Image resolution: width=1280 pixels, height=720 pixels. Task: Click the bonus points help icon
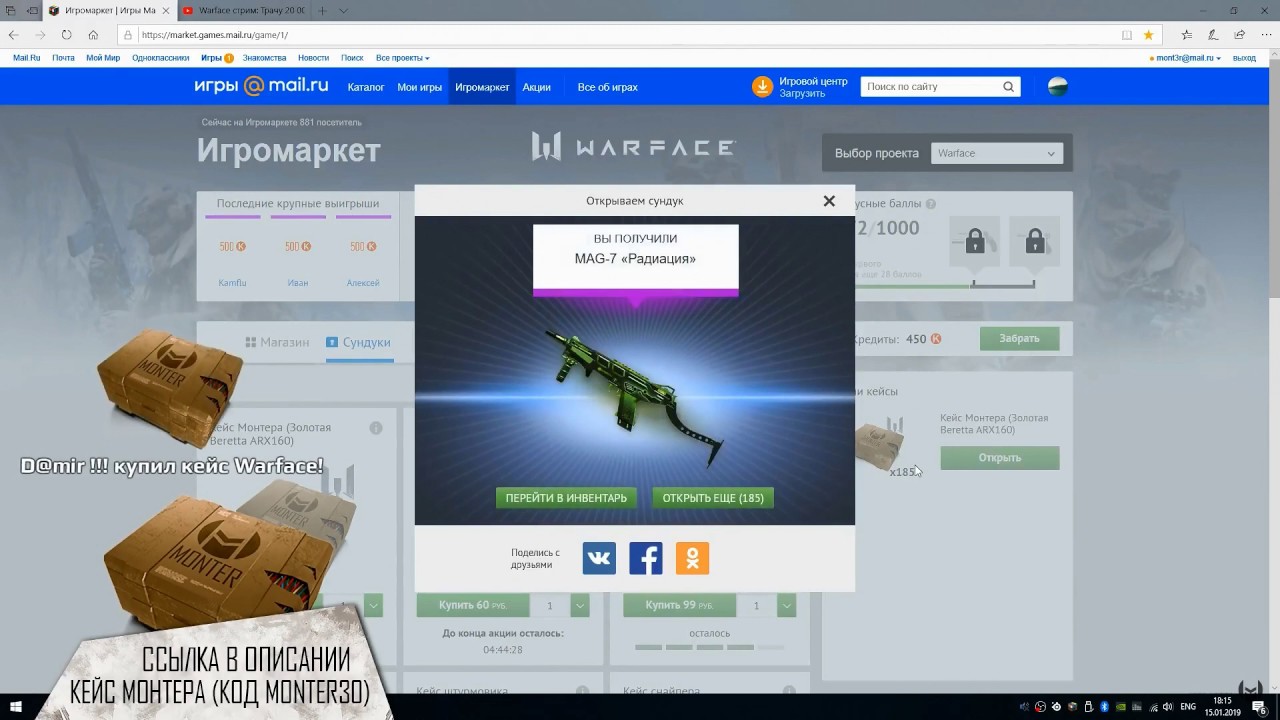(x=931, y=204)
